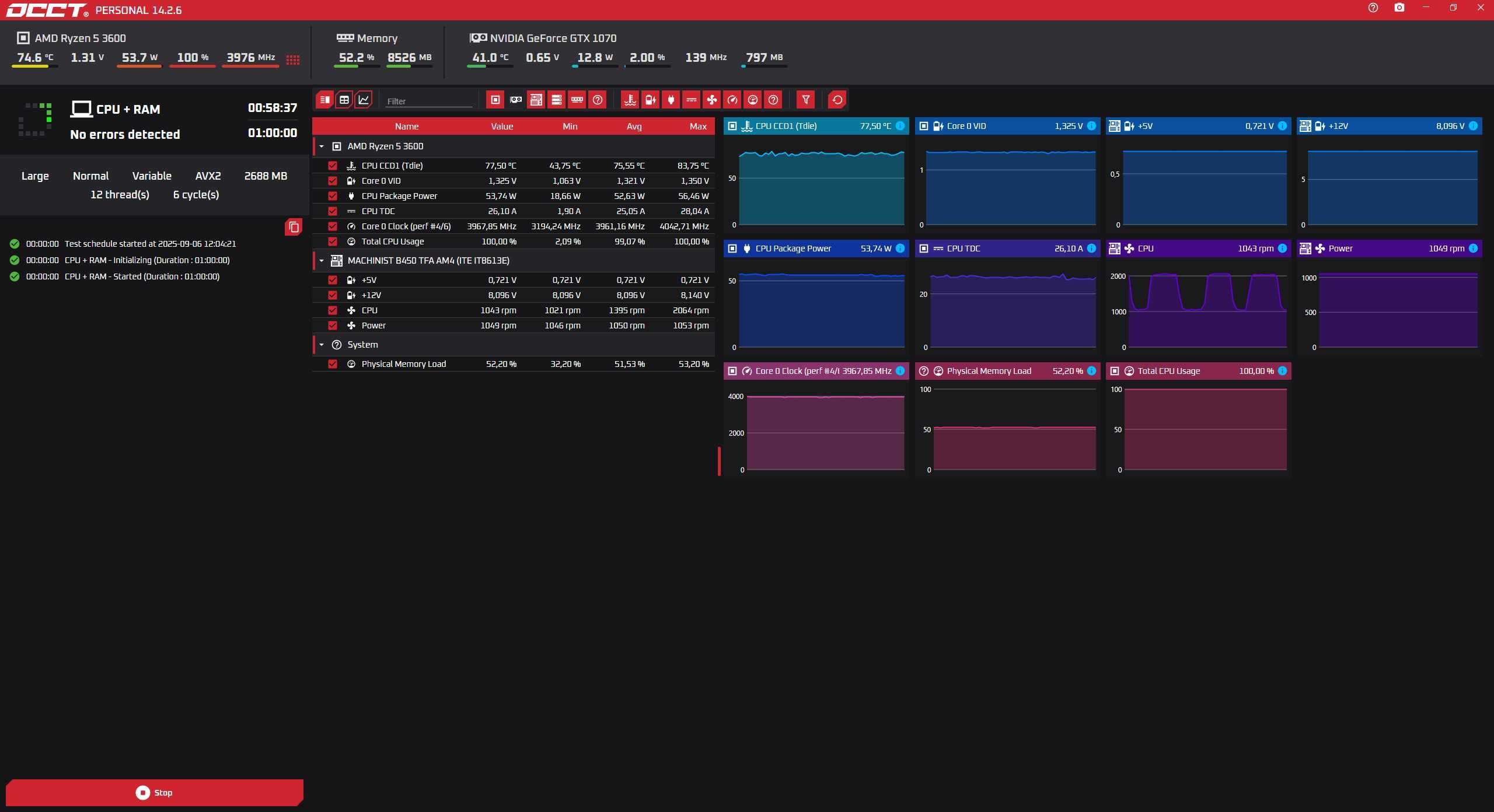Uncheck the +12V sensor
This screenshot has width=1494, height=812.
[x=333, y=295]
